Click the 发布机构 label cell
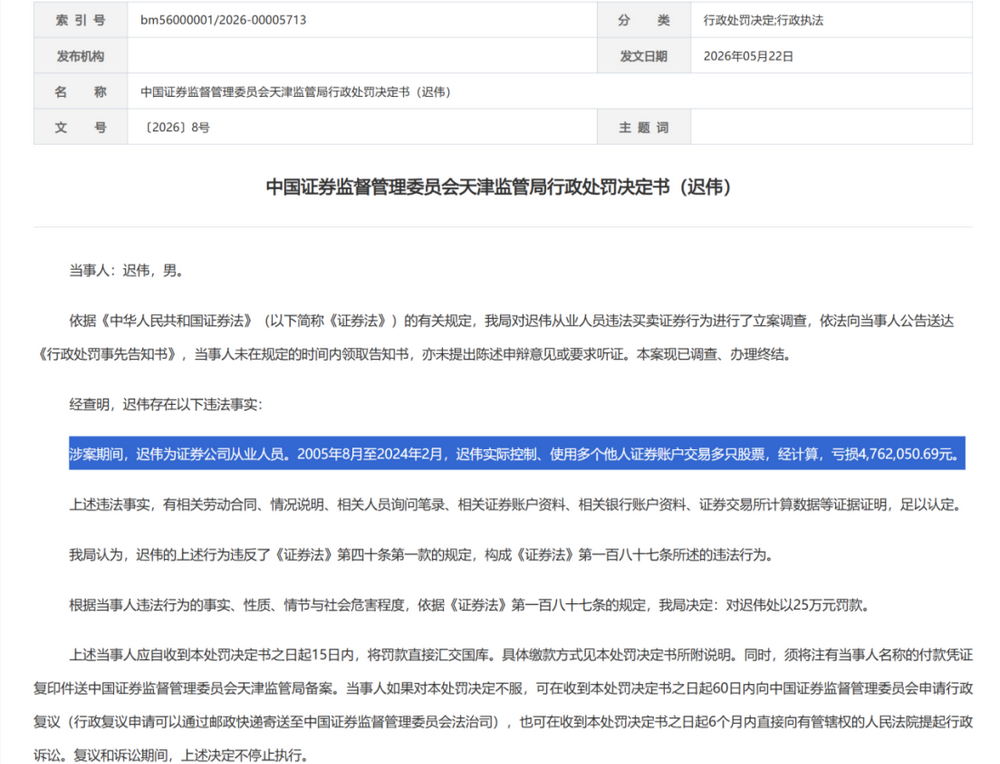Viewport: 1000px width, 764px height. coord(80,56)
